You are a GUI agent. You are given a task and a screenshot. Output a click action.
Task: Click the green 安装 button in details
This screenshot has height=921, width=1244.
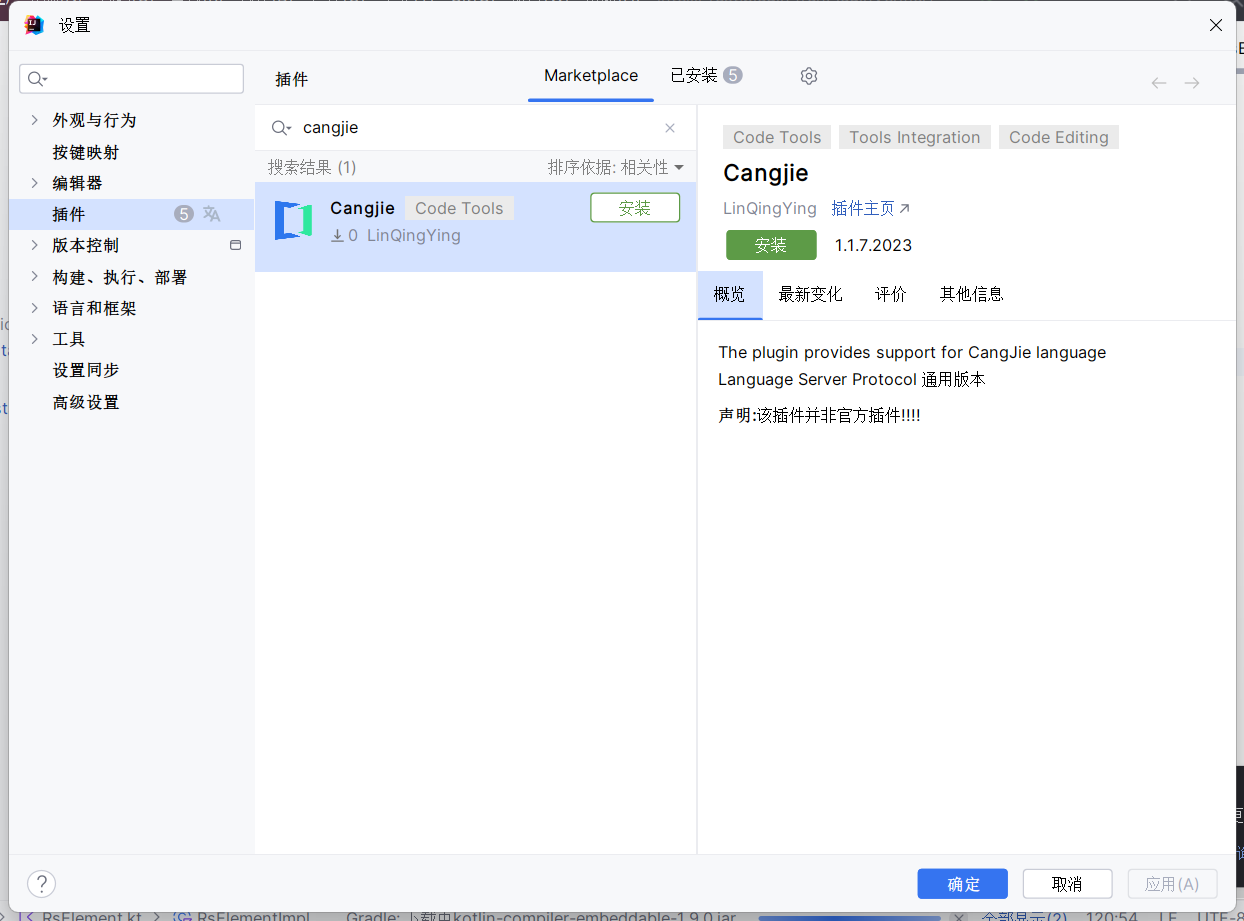point(771,245)
